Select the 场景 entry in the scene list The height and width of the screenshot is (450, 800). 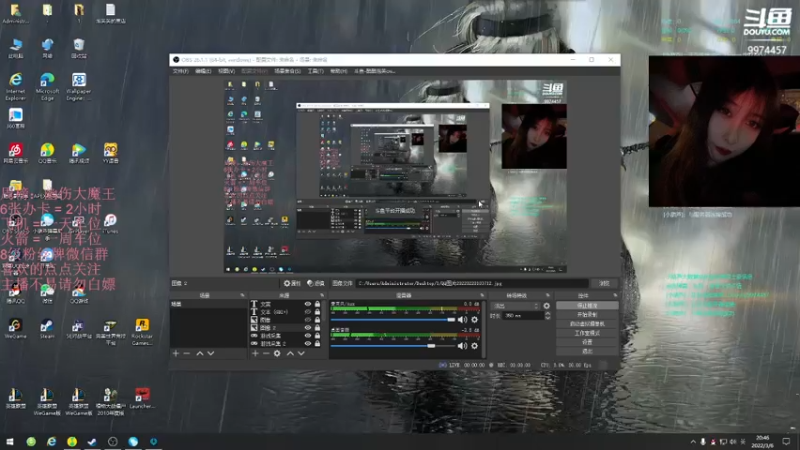click(208, 304)
